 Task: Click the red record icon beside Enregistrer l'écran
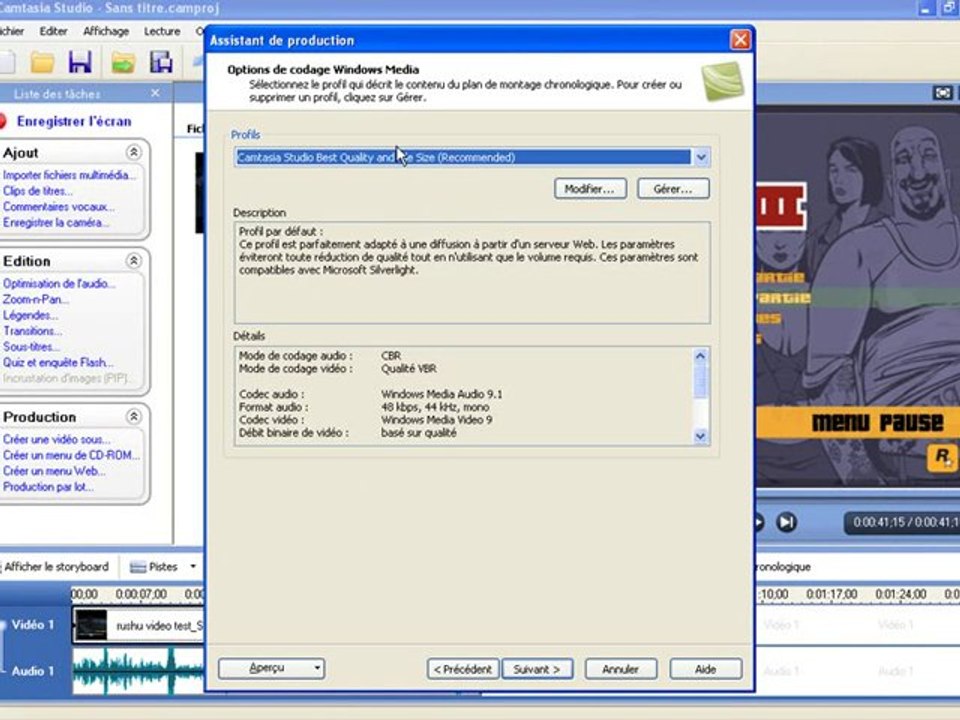2,121
